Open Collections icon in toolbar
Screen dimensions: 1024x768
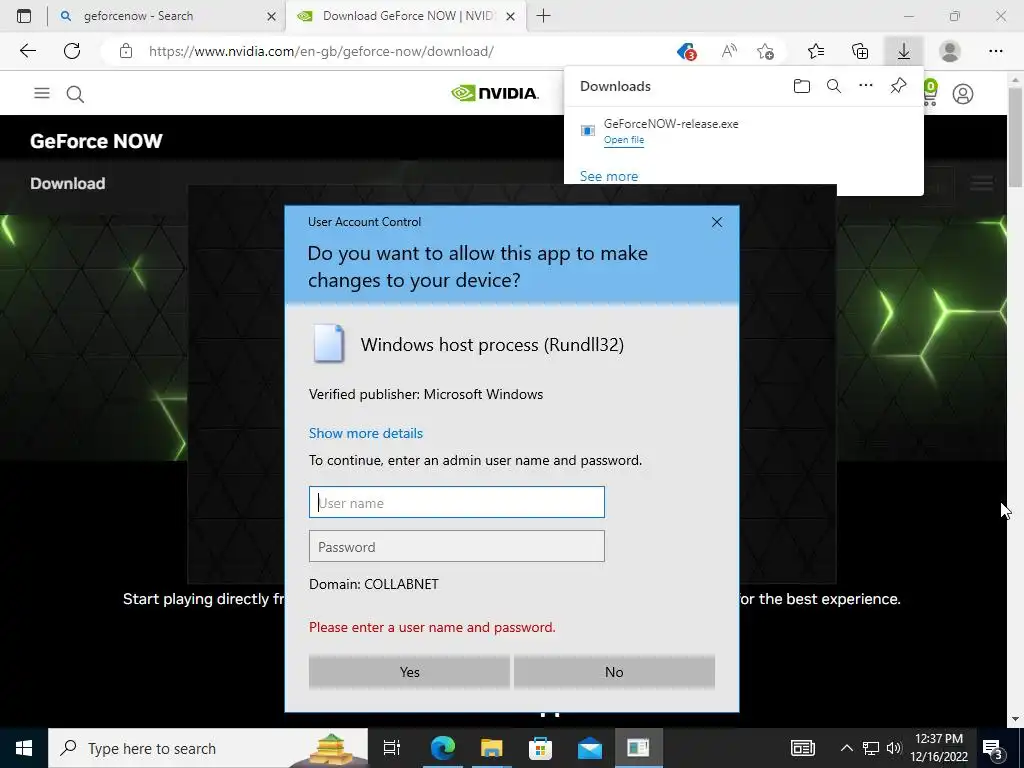coord(860,51)
